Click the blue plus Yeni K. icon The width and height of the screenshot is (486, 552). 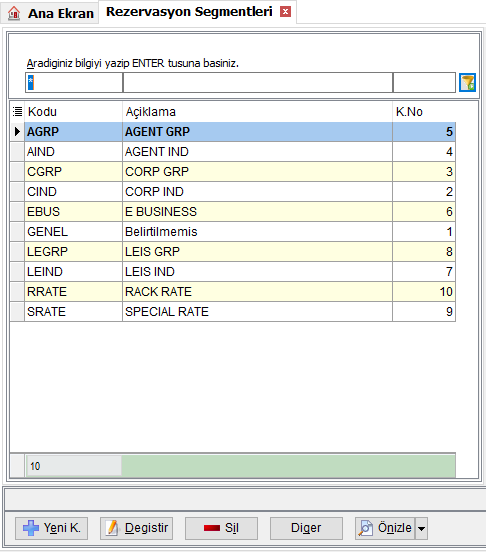[31, 528]
